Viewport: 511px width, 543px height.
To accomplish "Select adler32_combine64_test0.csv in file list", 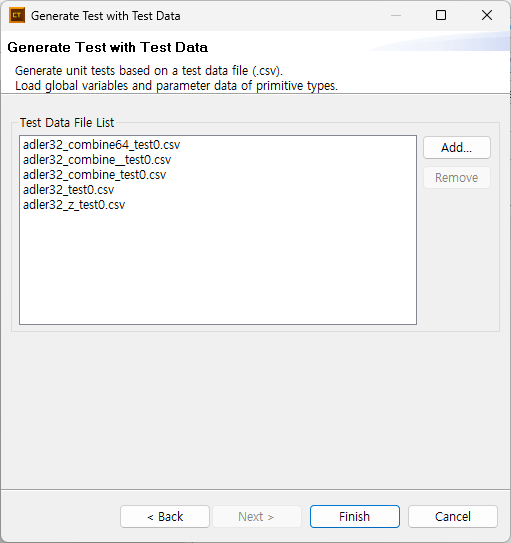I will (x=101, y=144).
